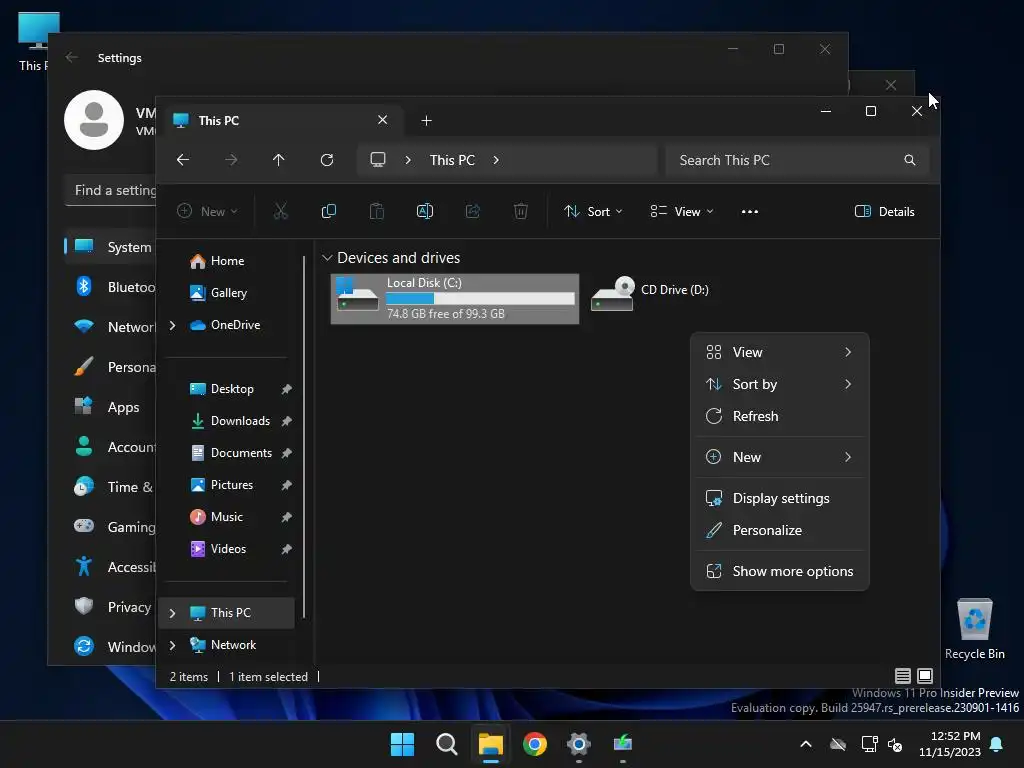Screen dimensions: 1024x768
Task: Click the chevron after This PC breadcrumb
Action: (496, 160)
